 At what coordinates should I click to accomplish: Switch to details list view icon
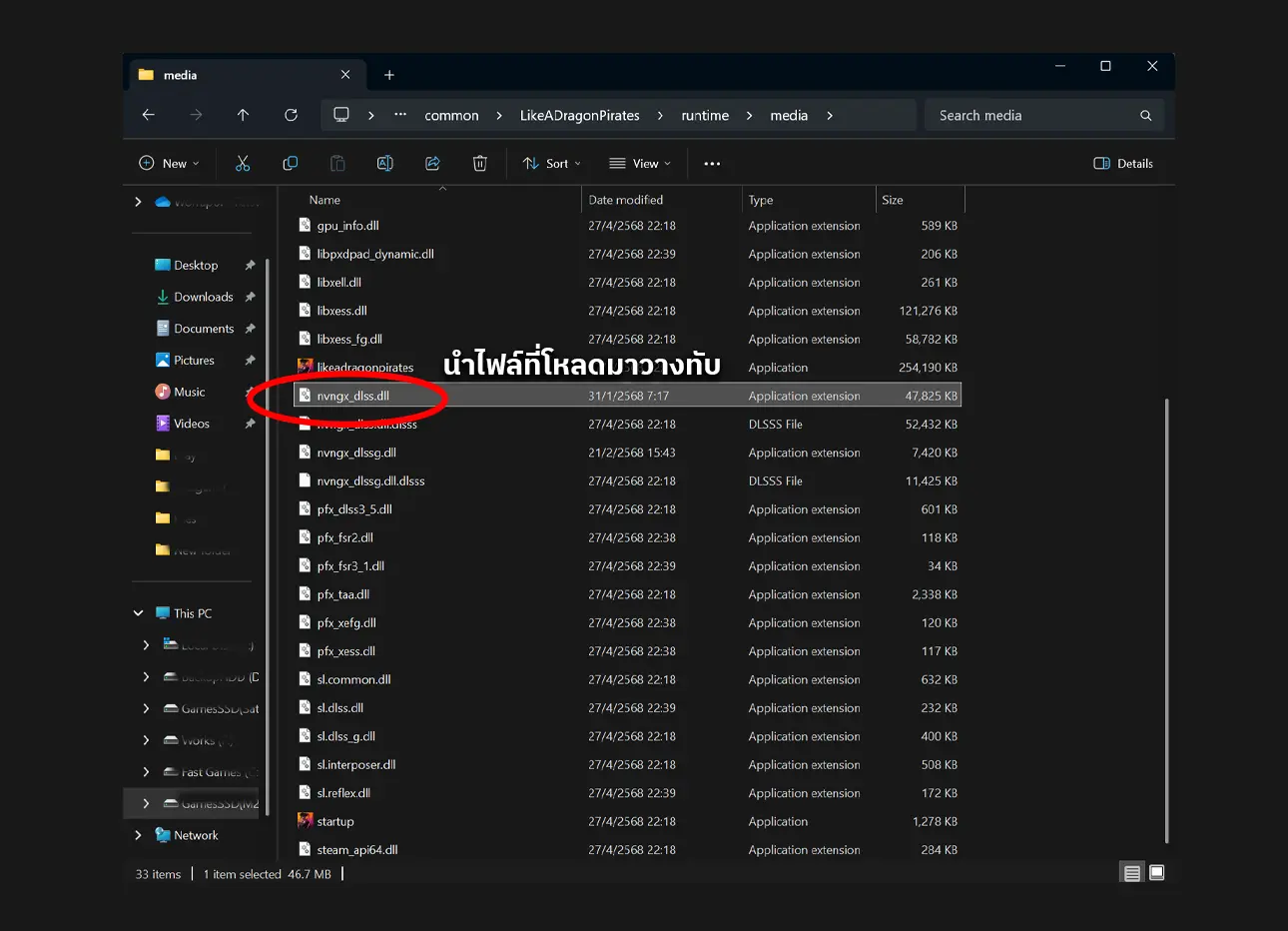[x=1132, y=873]
